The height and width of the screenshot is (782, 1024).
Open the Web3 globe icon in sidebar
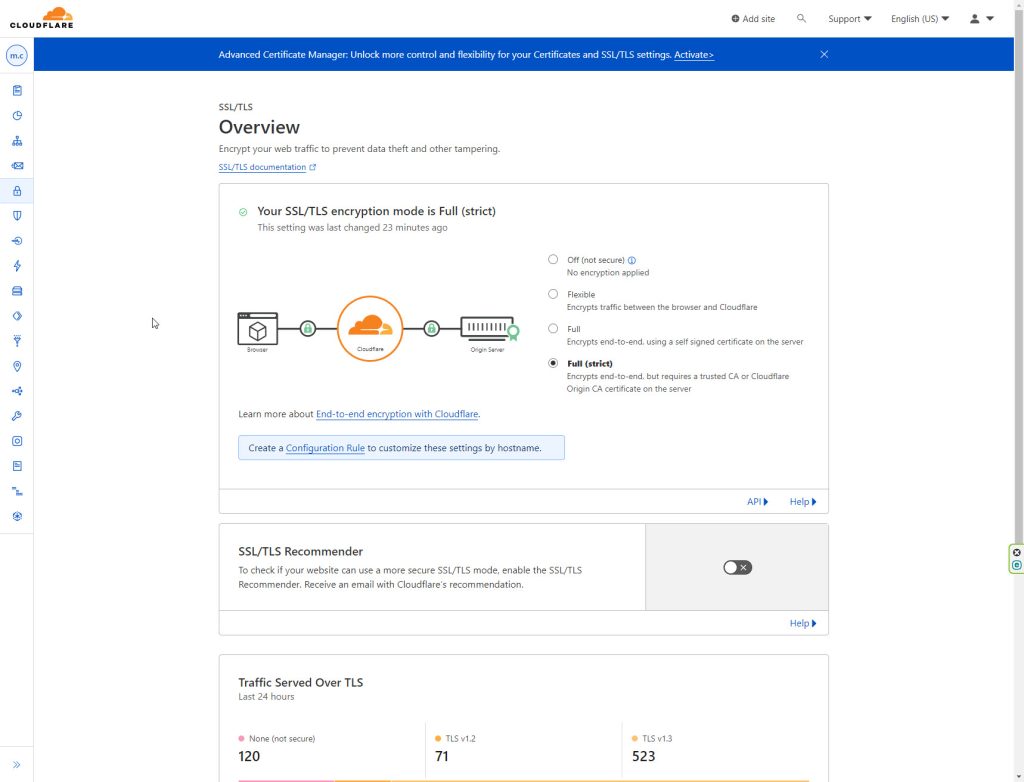(17, 516)
